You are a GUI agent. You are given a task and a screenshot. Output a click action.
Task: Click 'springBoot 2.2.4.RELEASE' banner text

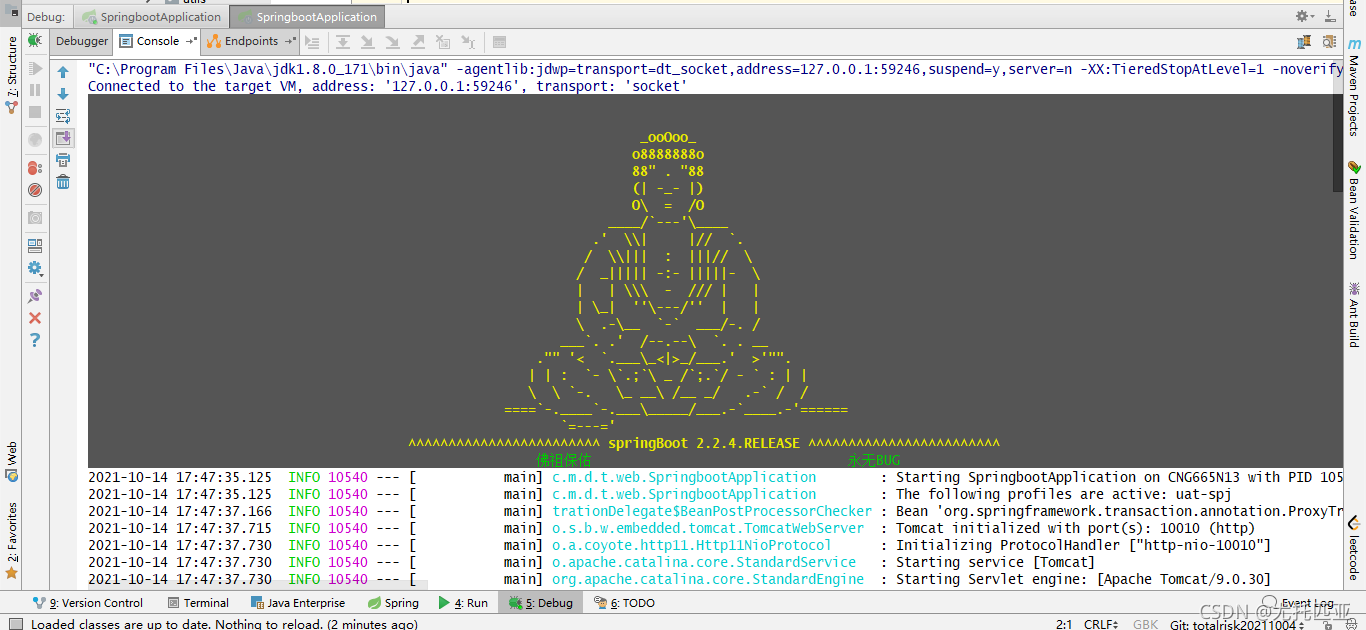[704, 443]
